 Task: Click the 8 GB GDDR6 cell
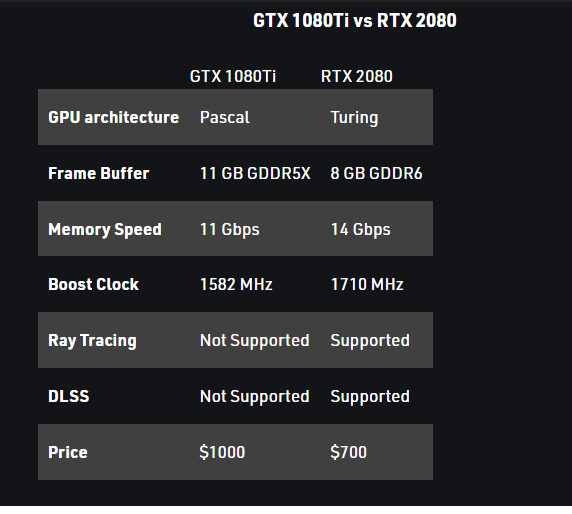376,173
